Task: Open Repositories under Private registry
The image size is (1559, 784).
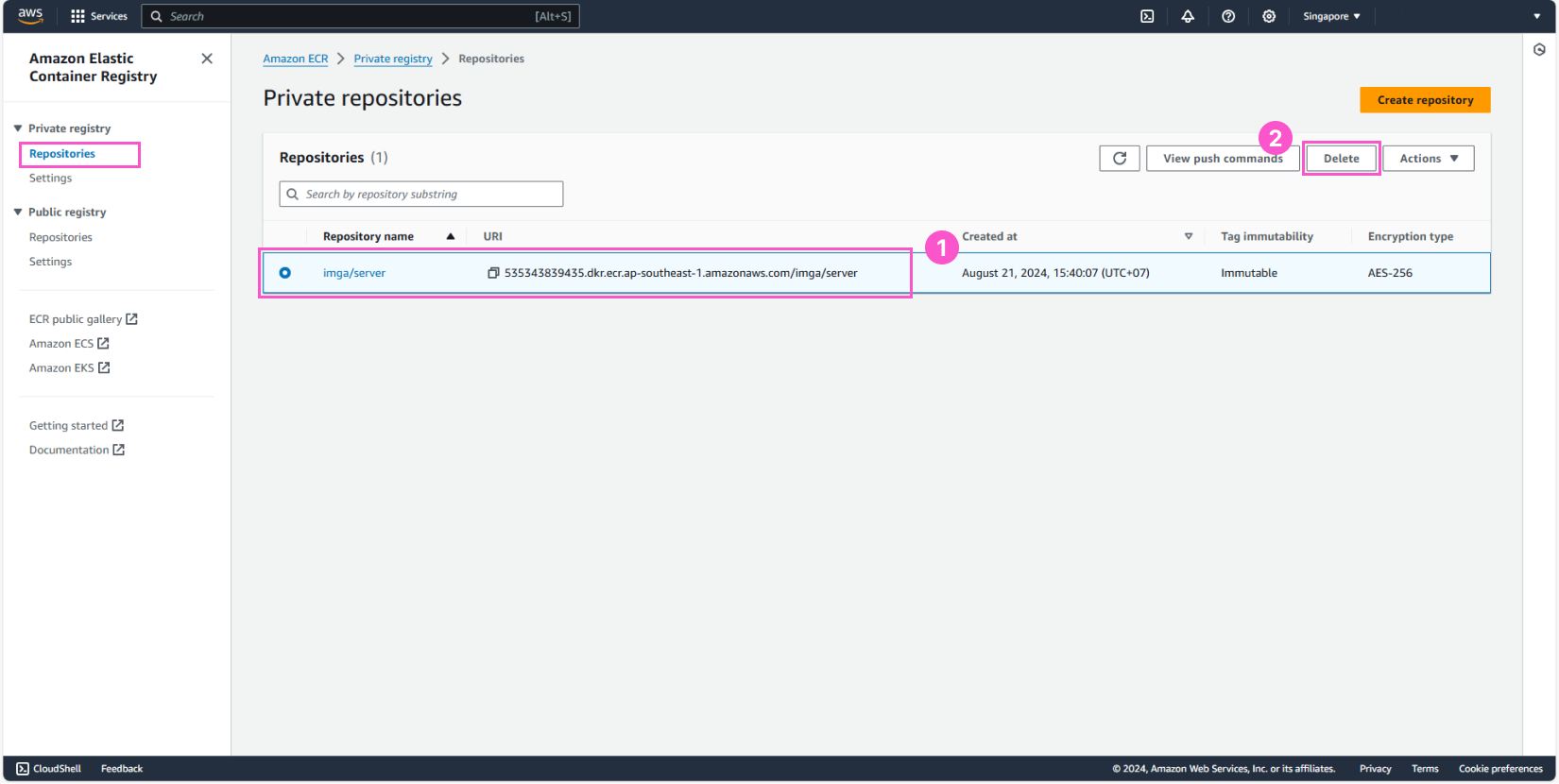Action: click(x=62, y=154)
